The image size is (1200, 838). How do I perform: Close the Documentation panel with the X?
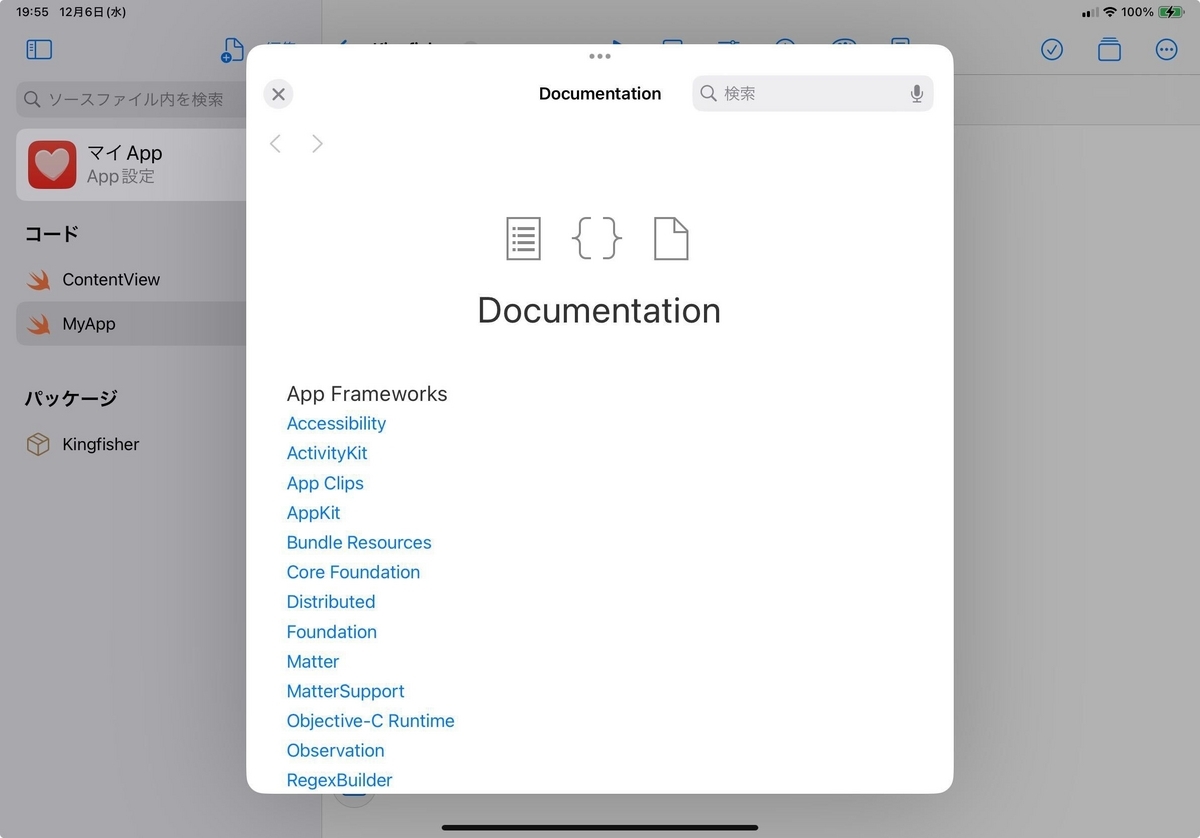[x=278, y=94]
